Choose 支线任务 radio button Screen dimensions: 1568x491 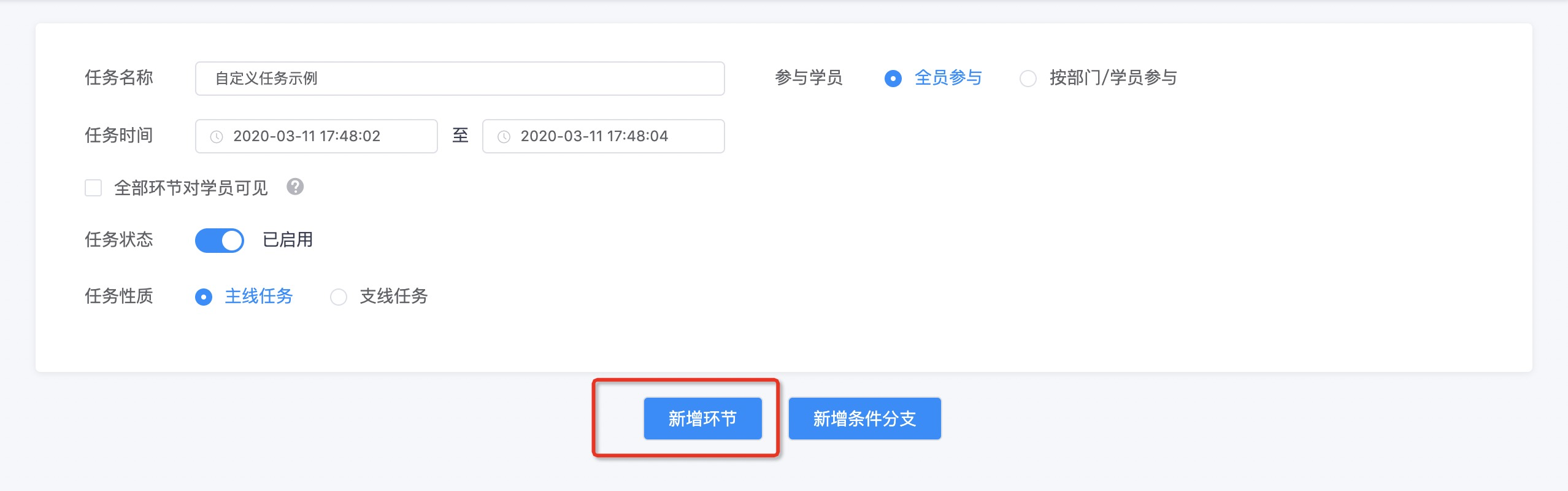(339, 297)
